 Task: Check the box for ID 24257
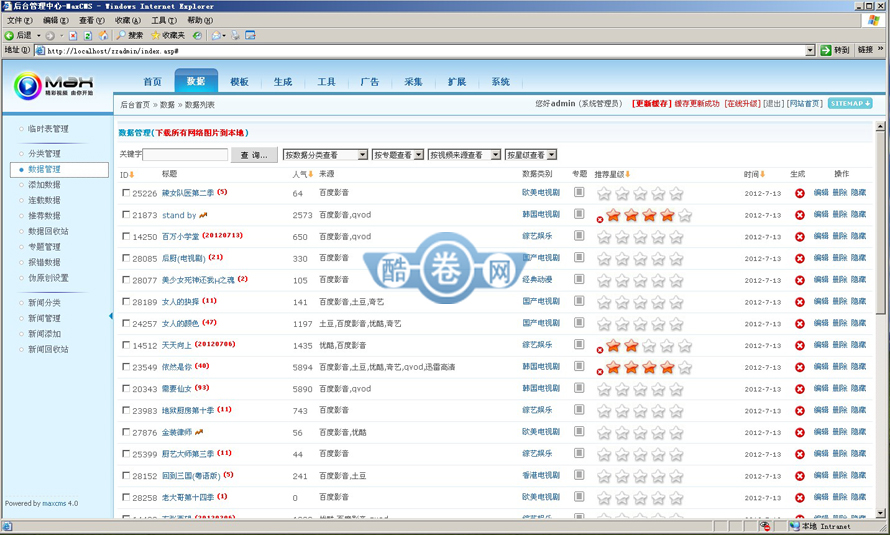point(126,323)
